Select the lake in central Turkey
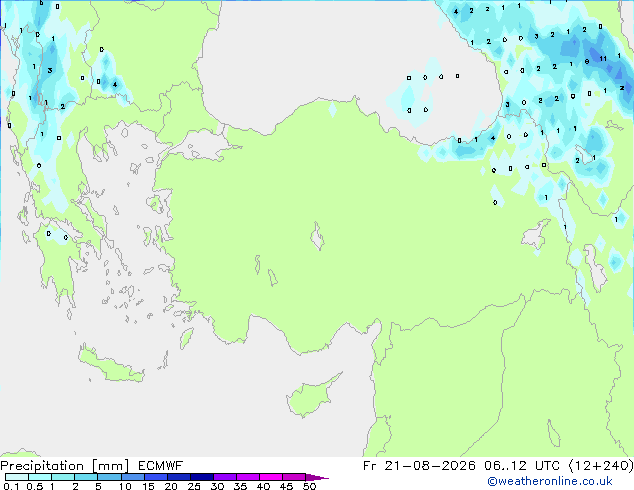This screenshot has height=490, width=634. [x=317, y=236]
